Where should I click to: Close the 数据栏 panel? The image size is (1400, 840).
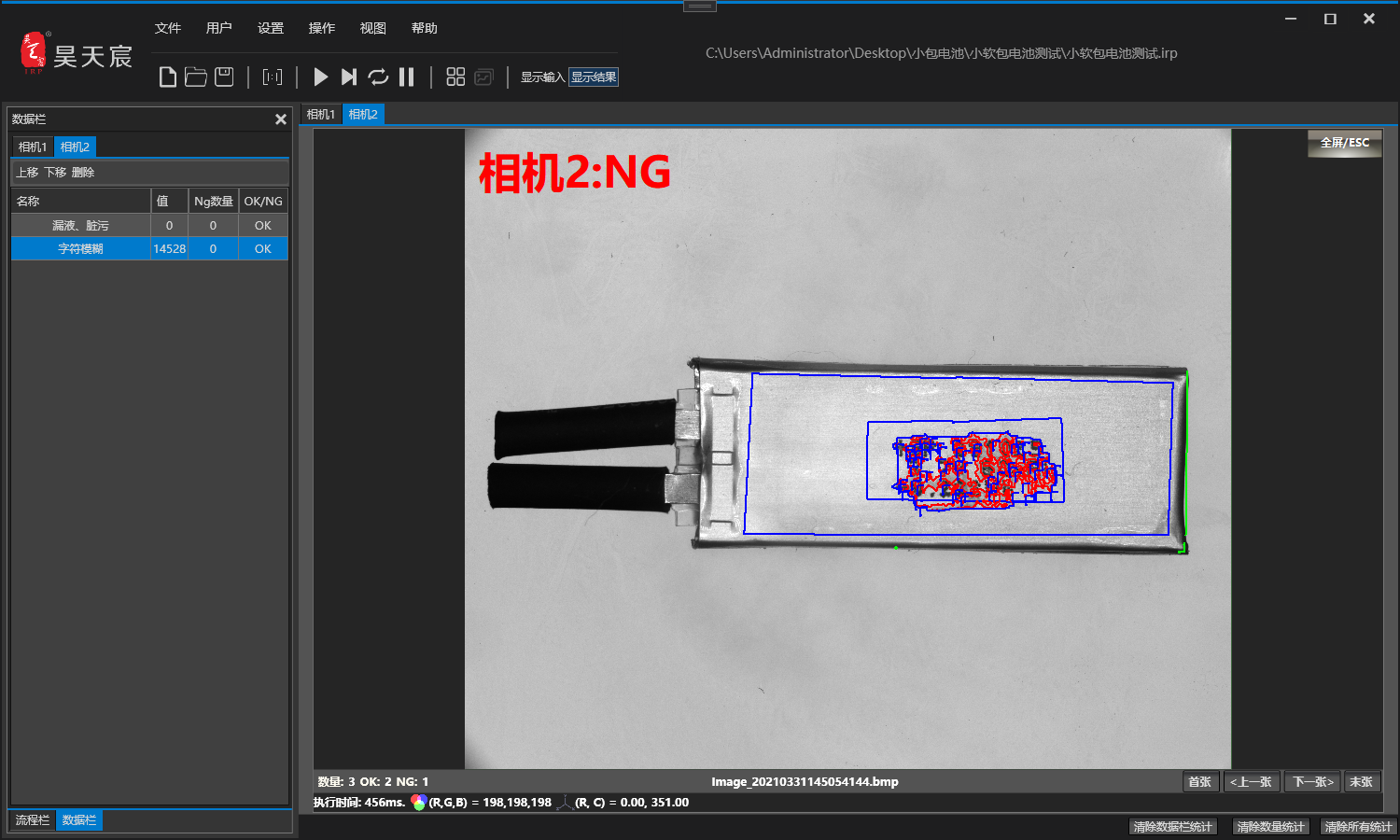pos(280,119)
